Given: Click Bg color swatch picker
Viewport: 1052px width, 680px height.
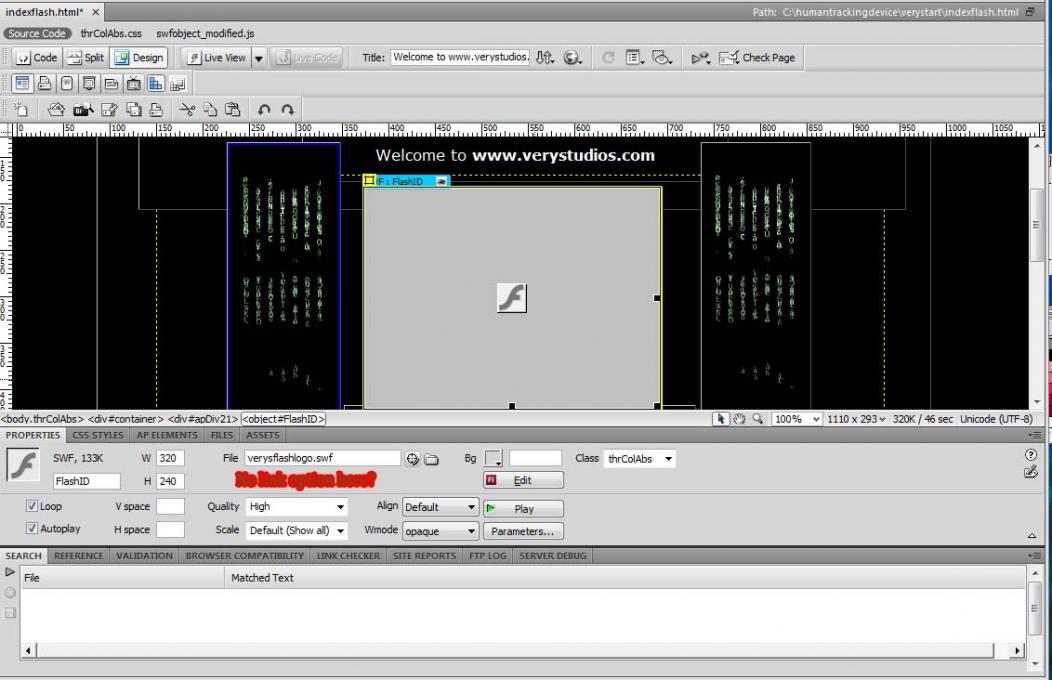Looking at the screenshot, I should coord(493,458).
